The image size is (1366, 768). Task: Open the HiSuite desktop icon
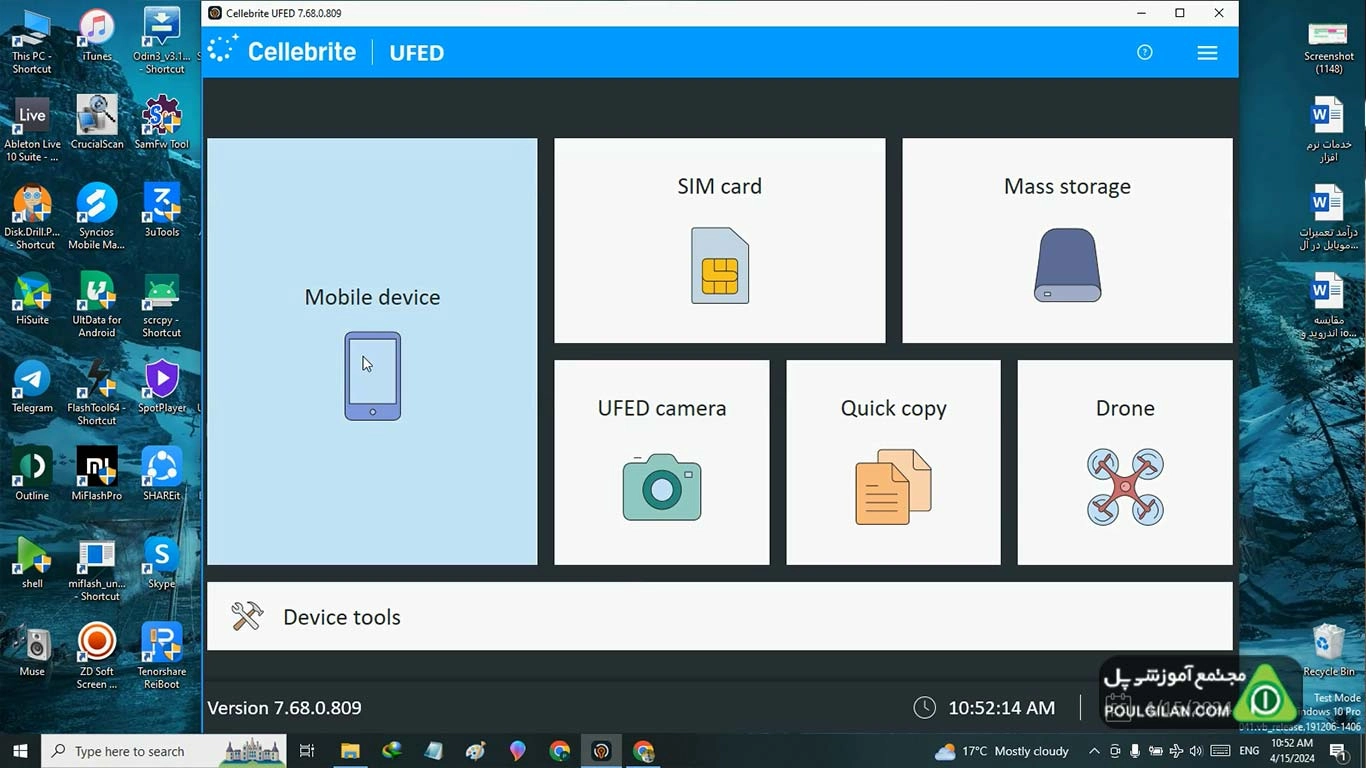32,300
